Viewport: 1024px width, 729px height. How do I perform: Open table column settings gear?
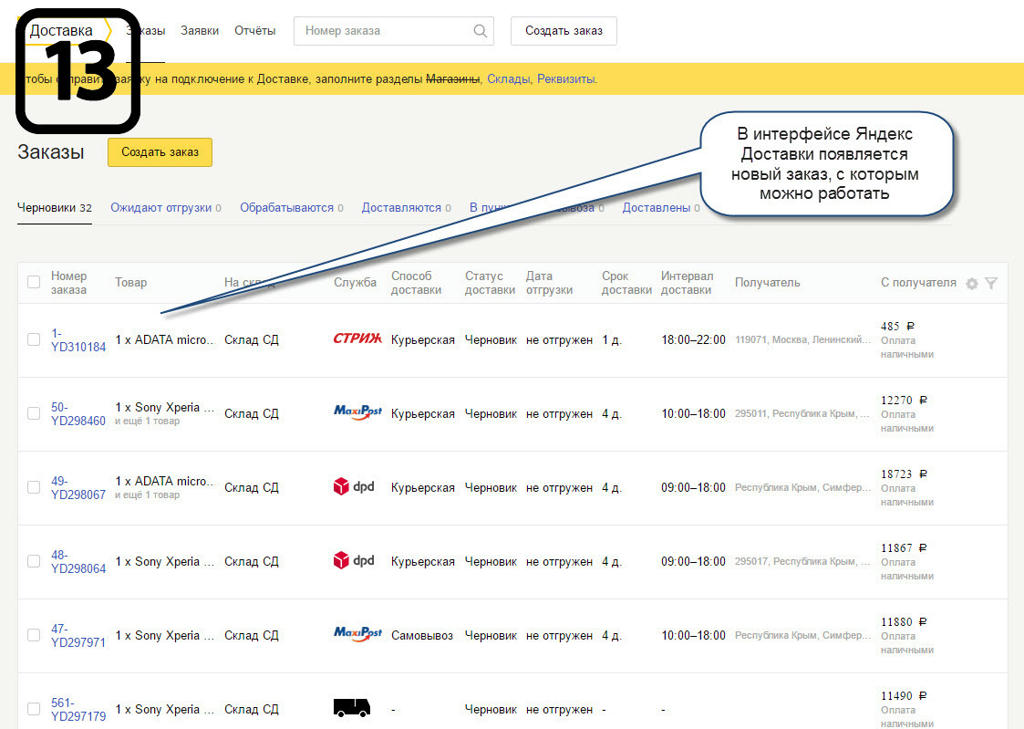point(972,284)
